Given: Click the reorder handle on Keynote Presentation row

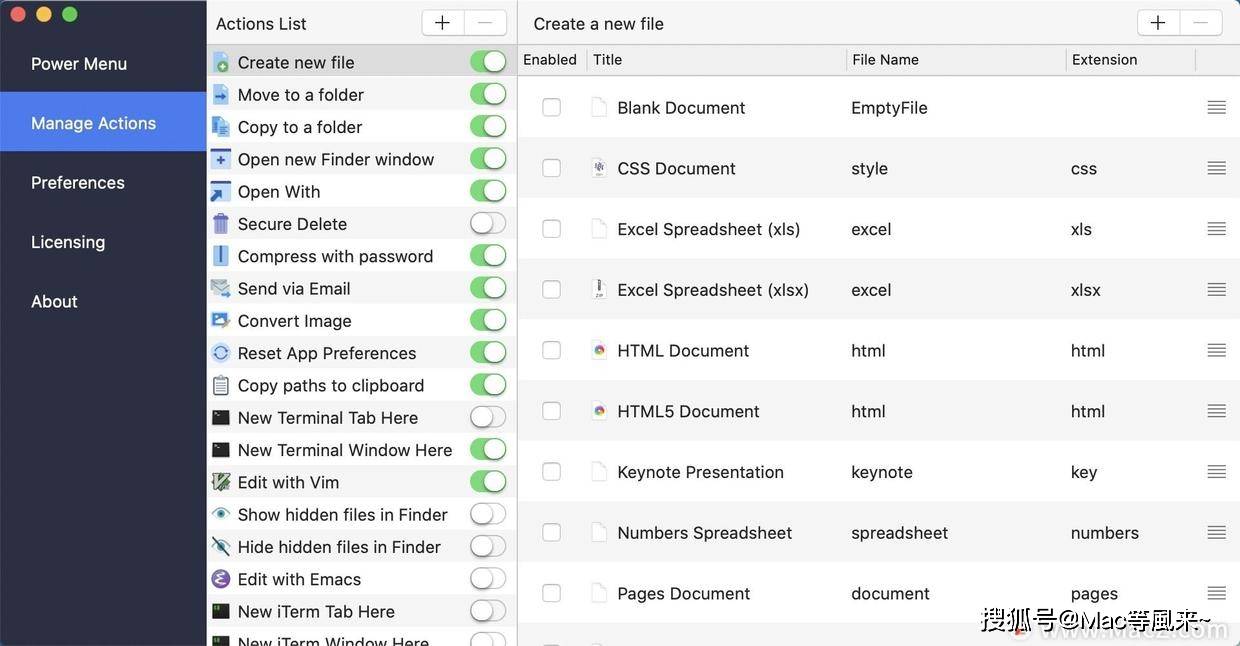Looking at the screenshot, I should 1216,471.
